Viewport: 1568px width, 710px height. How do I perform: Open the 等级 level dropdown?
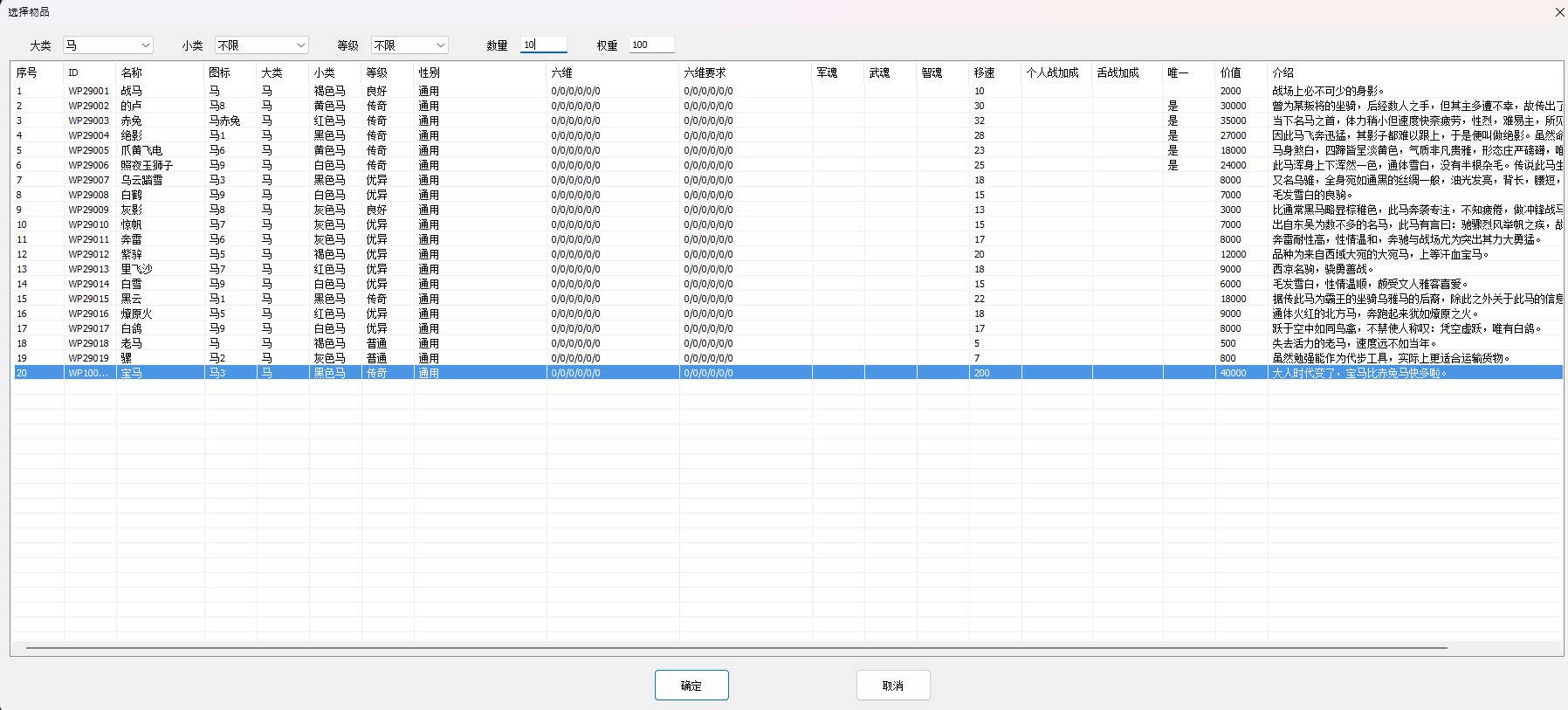(x=409, y=45)
